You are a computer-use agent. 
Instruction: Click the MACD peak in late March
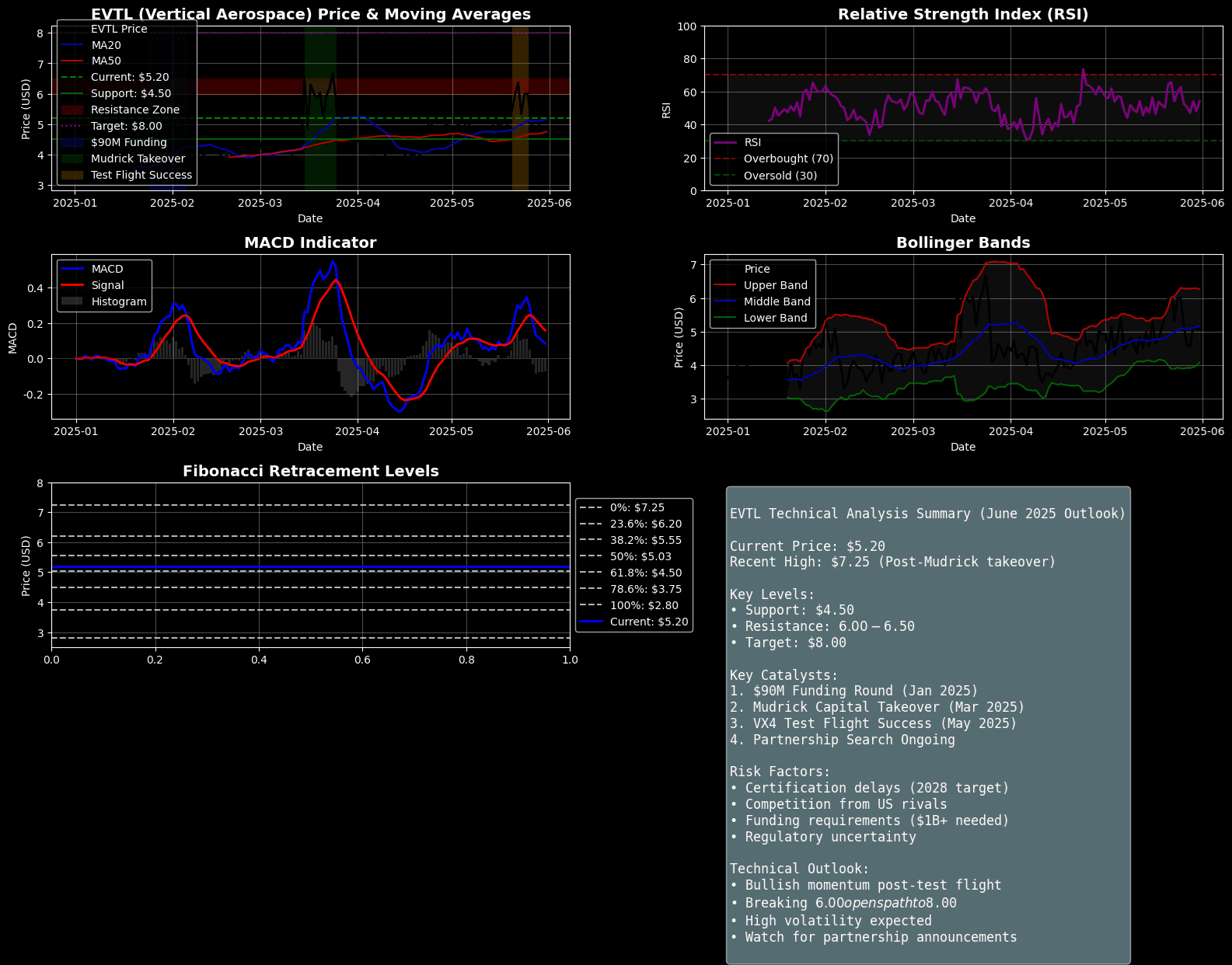point(332,263)
